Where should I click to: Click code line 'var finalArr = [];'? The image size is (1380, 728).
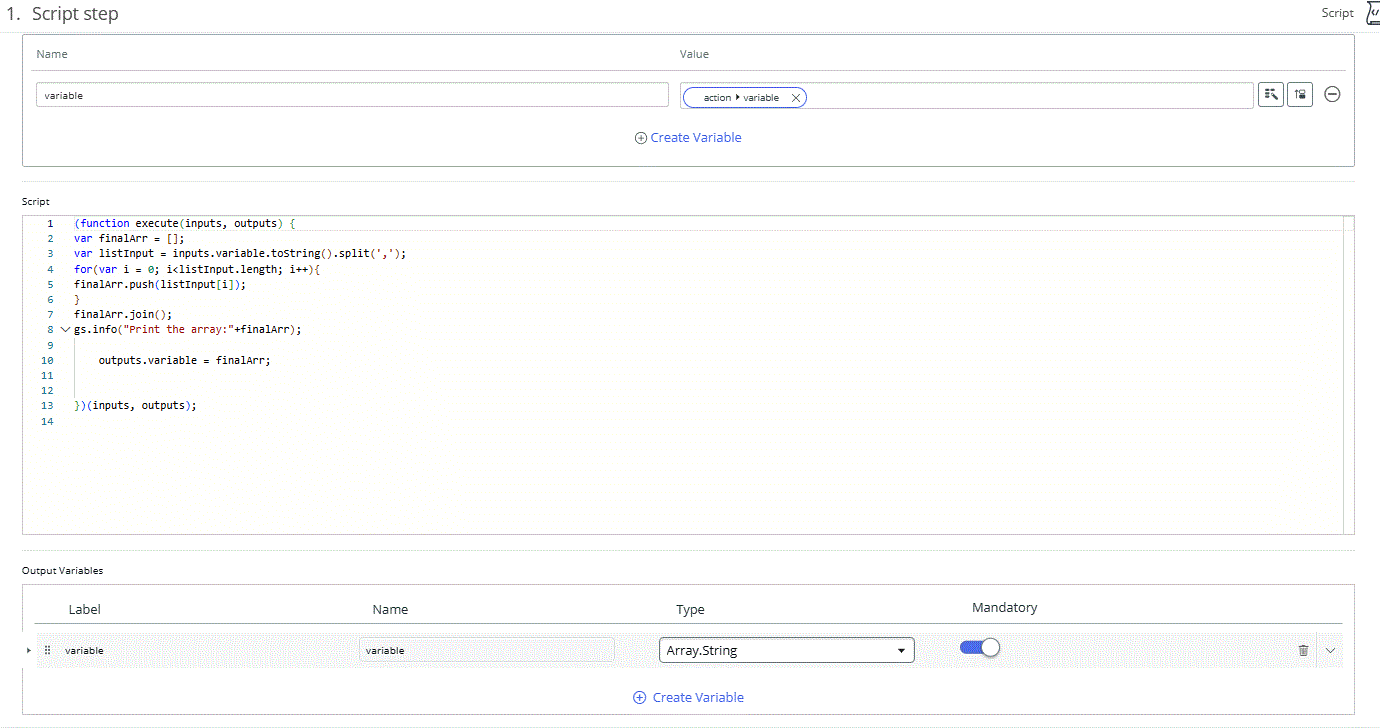pos(129,239)
